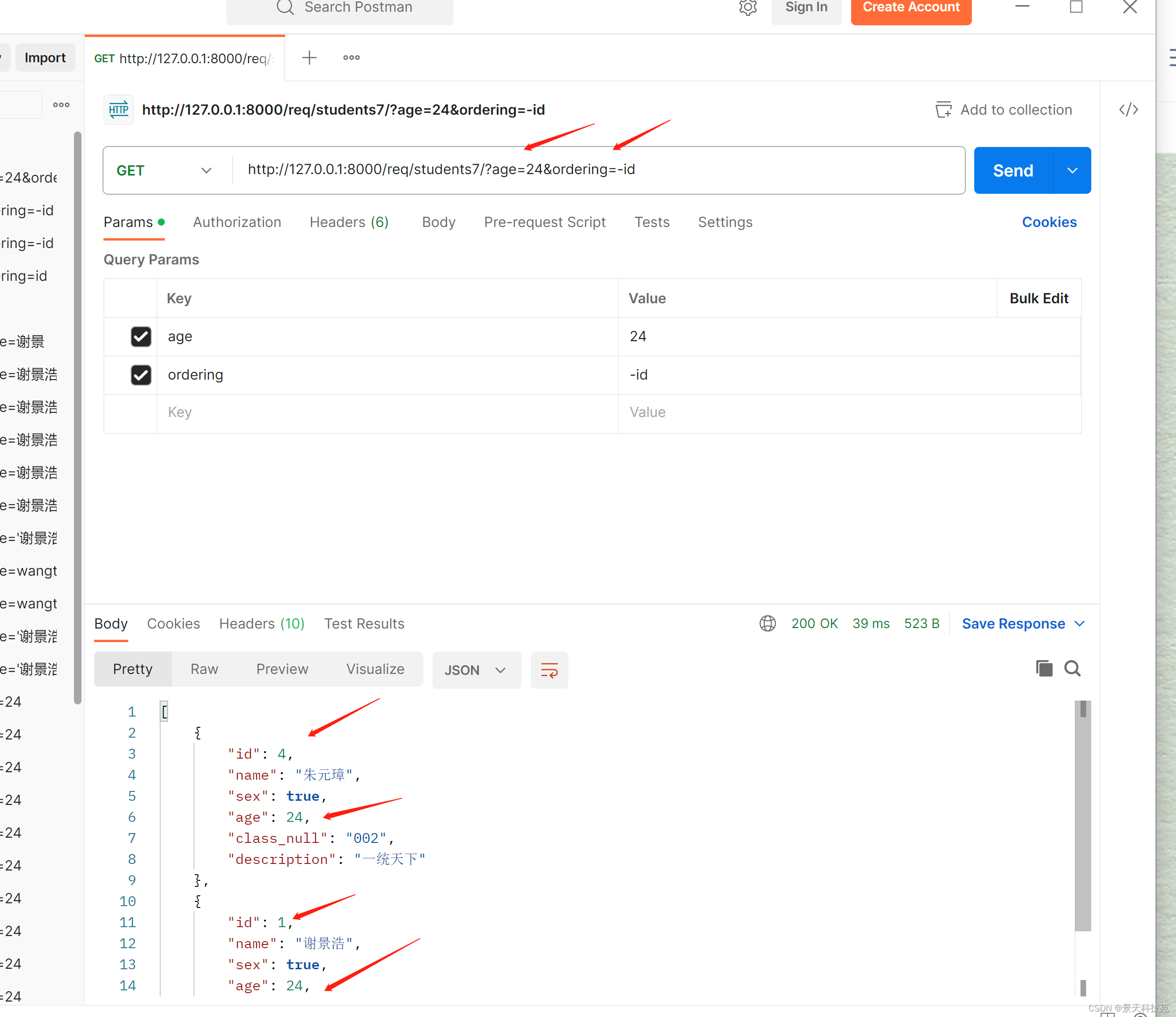Click response line number 10
Screen dimensions: 1176x1017
(x=128, y=901)
